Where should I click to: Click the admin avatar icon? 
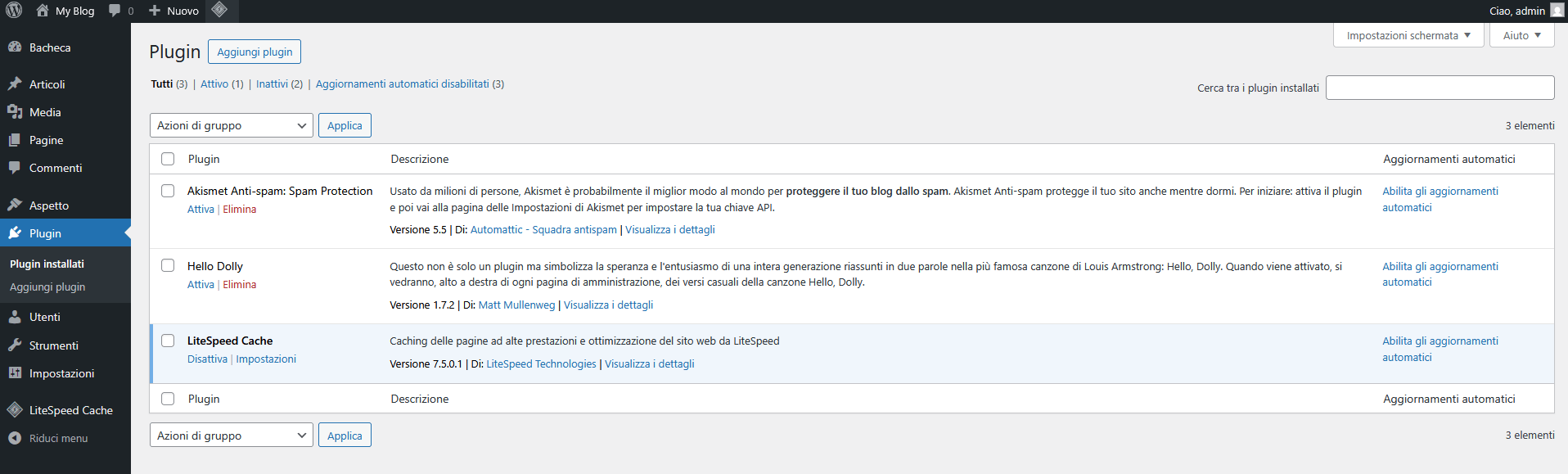[1557, 11]
